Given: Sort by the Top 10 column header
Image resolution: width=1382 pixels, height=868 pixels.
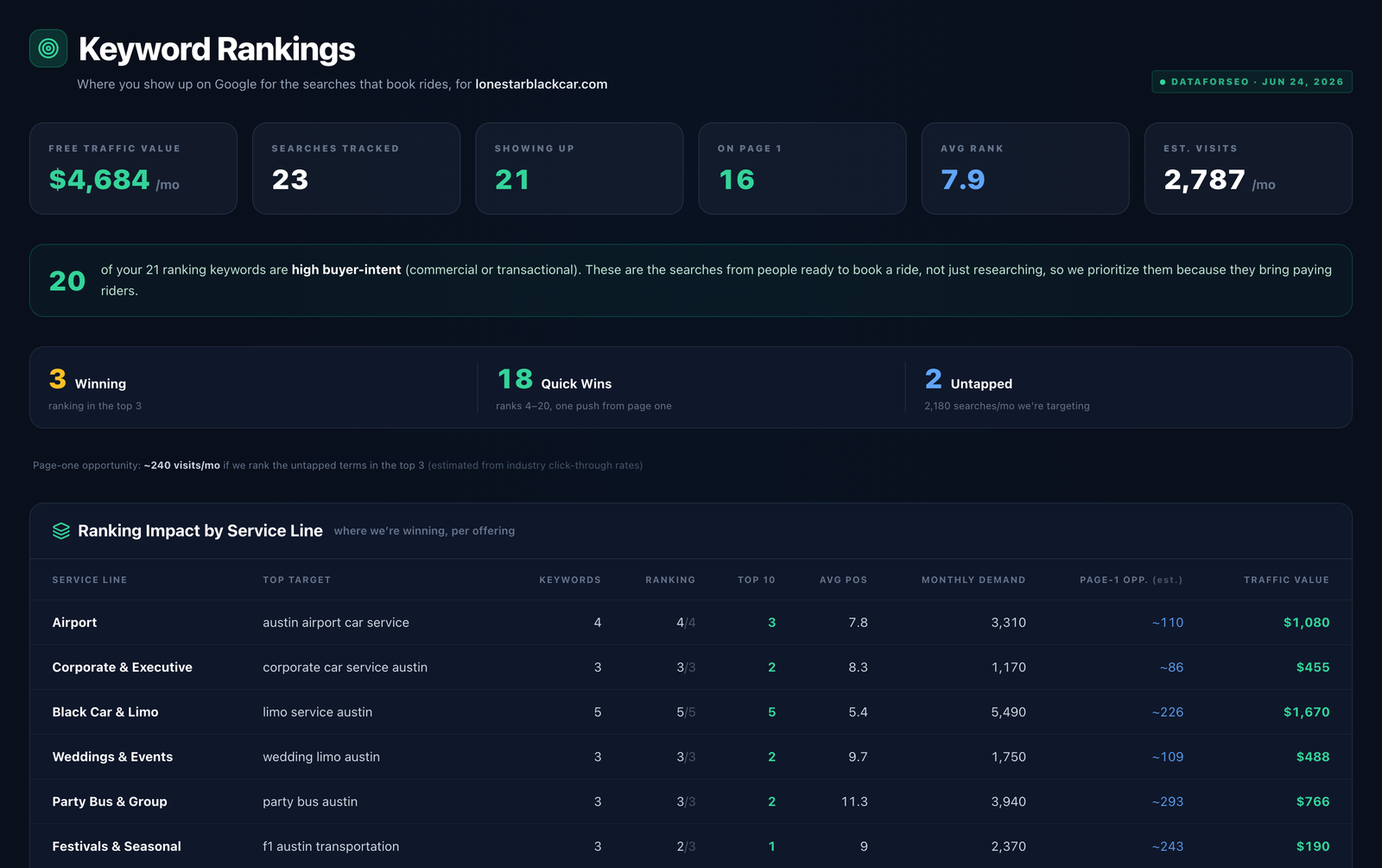Looking at the screenshot, I should (x=757, y=580).
